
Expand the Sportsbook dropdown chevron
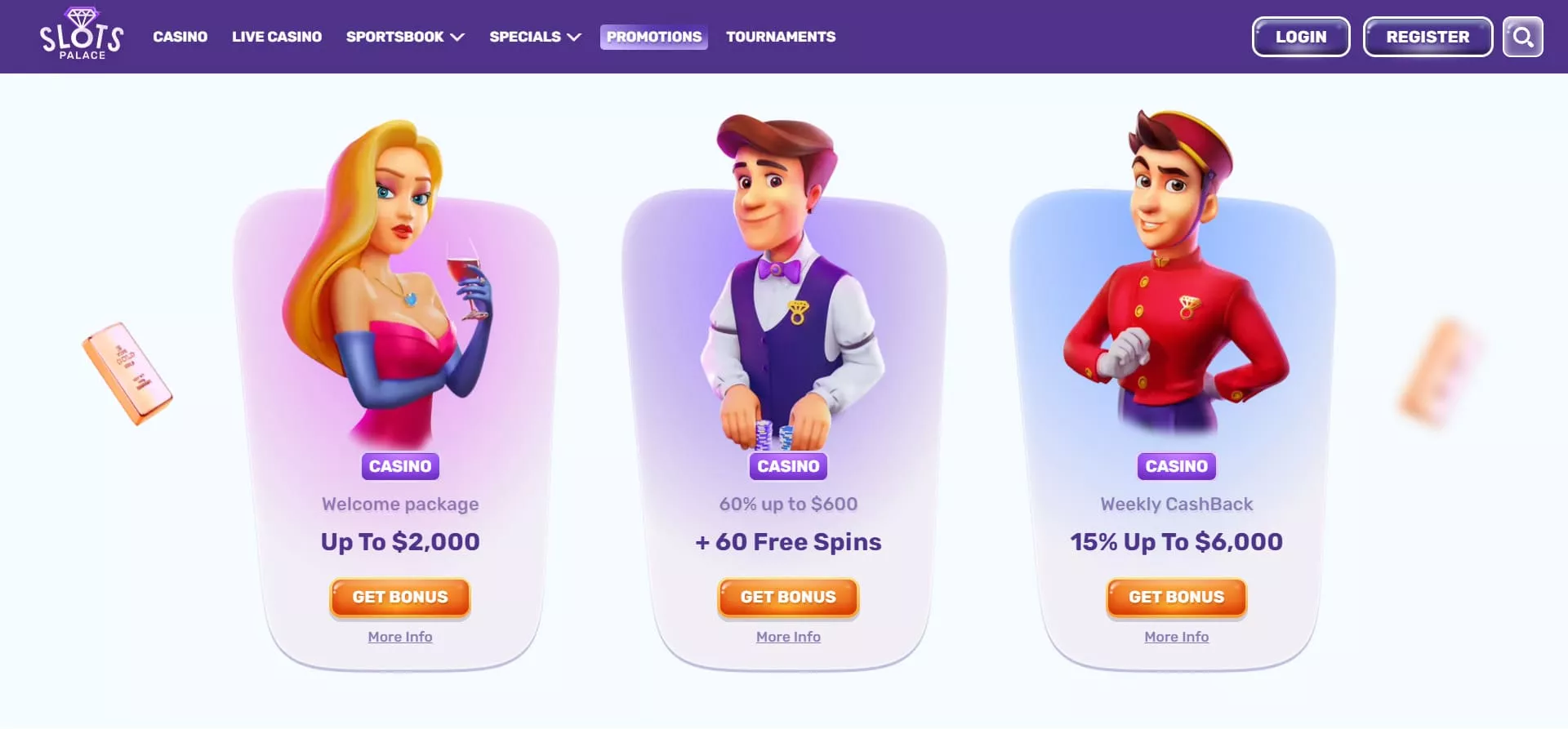click(457, 37)
